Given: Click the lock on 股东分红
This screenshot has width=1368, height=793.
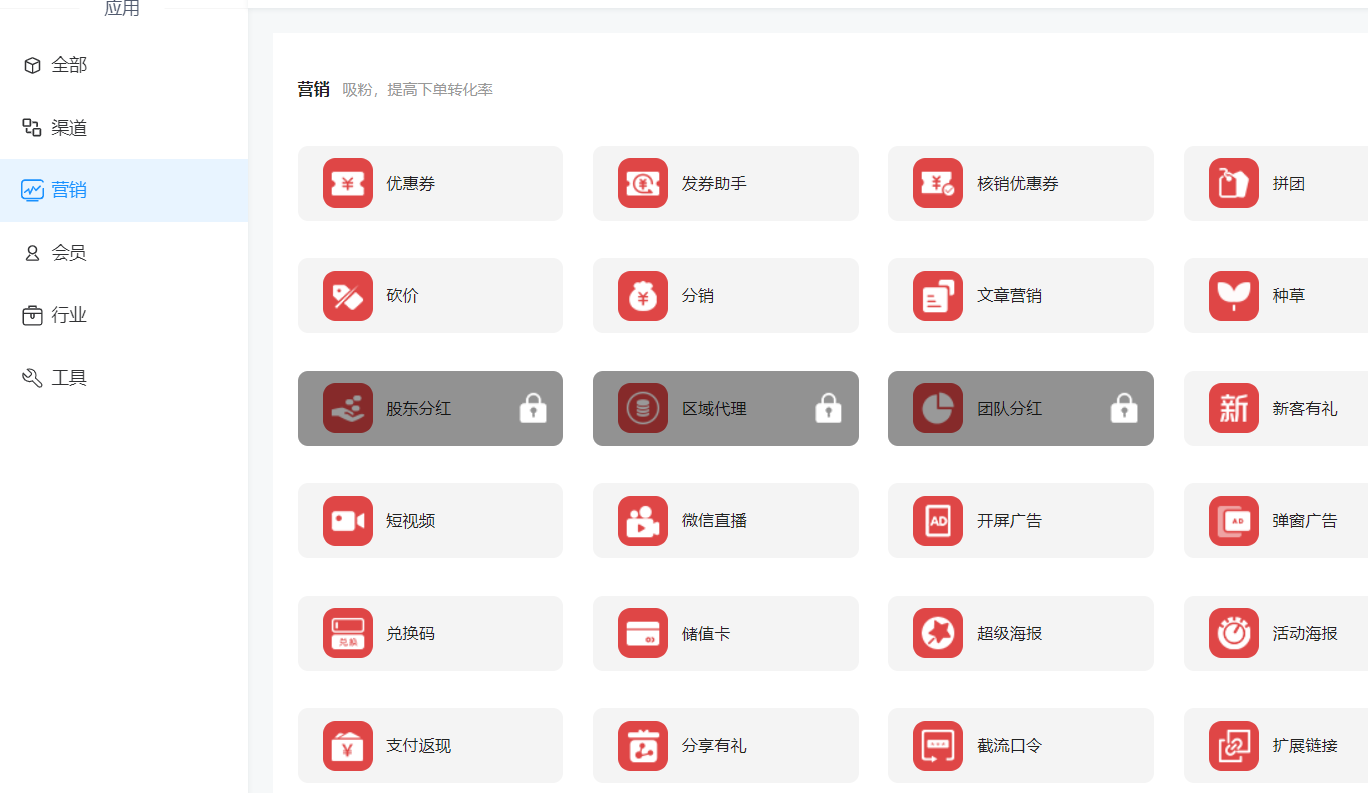Looking at the screenshot, I should click(533, 408).
